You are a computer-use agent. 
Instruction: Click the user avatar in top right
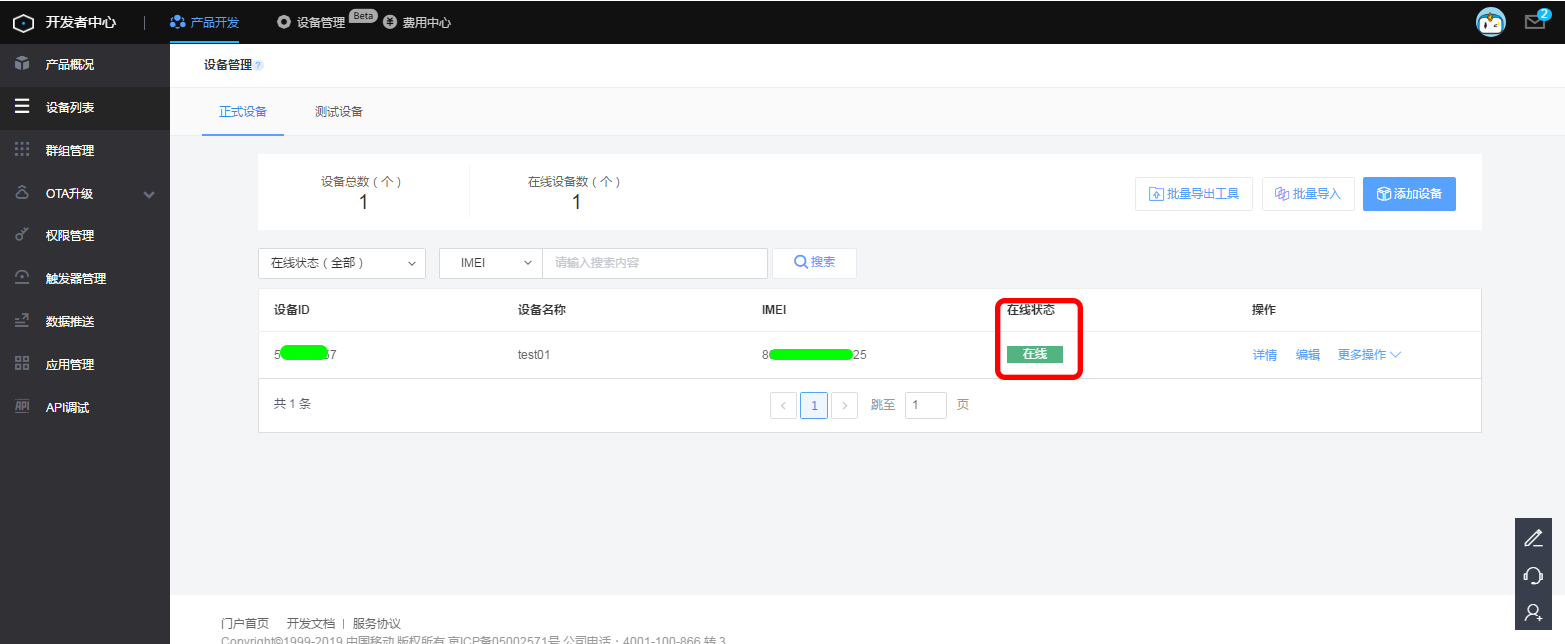tap(1489, 20)
